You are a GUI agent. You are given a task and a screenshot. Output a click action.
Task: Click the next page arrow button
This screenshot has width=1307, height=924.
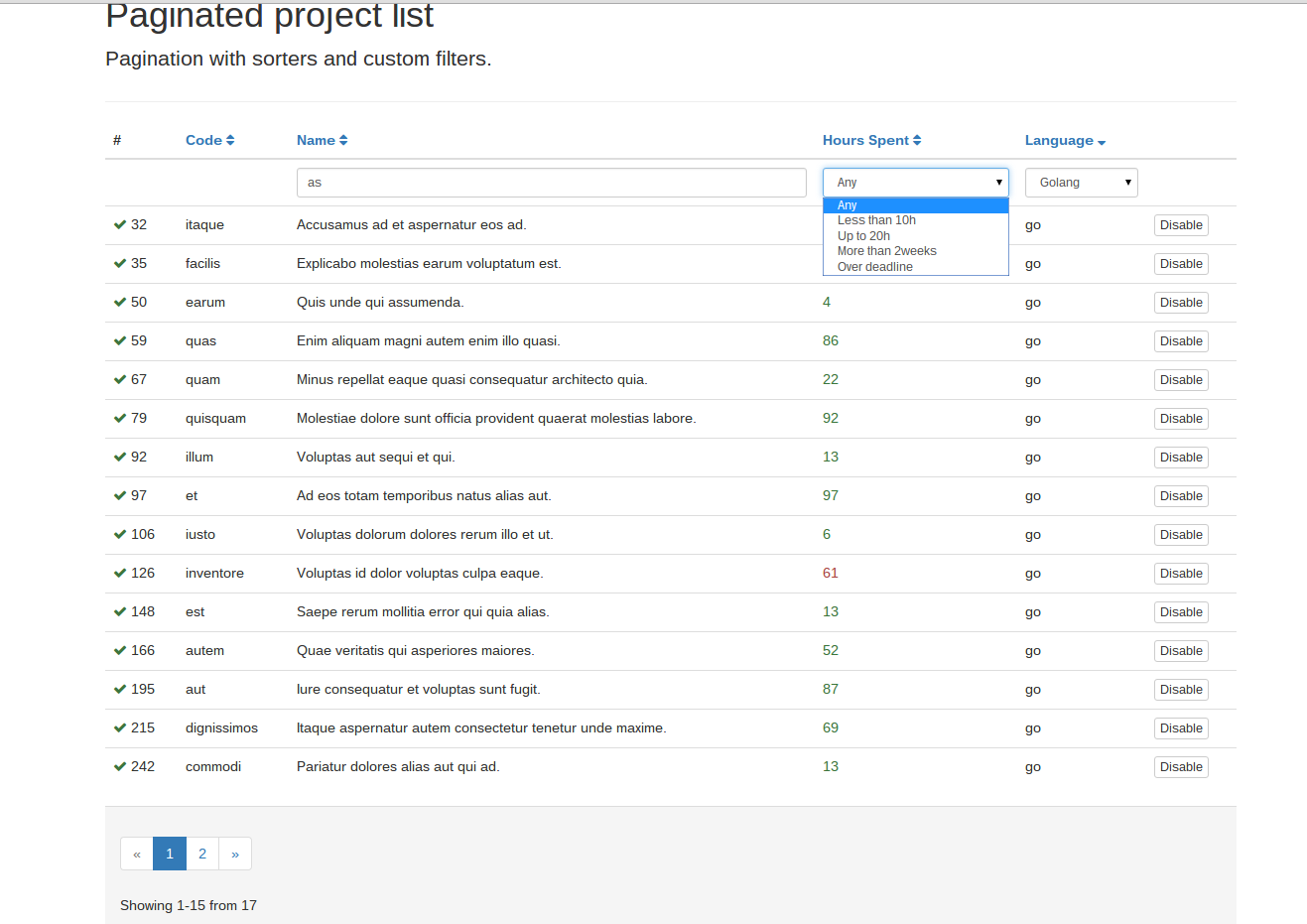click(235, 854)
